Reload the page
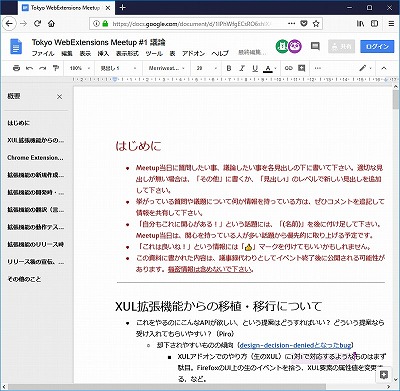Viewport: 400px width, 391px height. pyautogui.click(x=37, y=23)
